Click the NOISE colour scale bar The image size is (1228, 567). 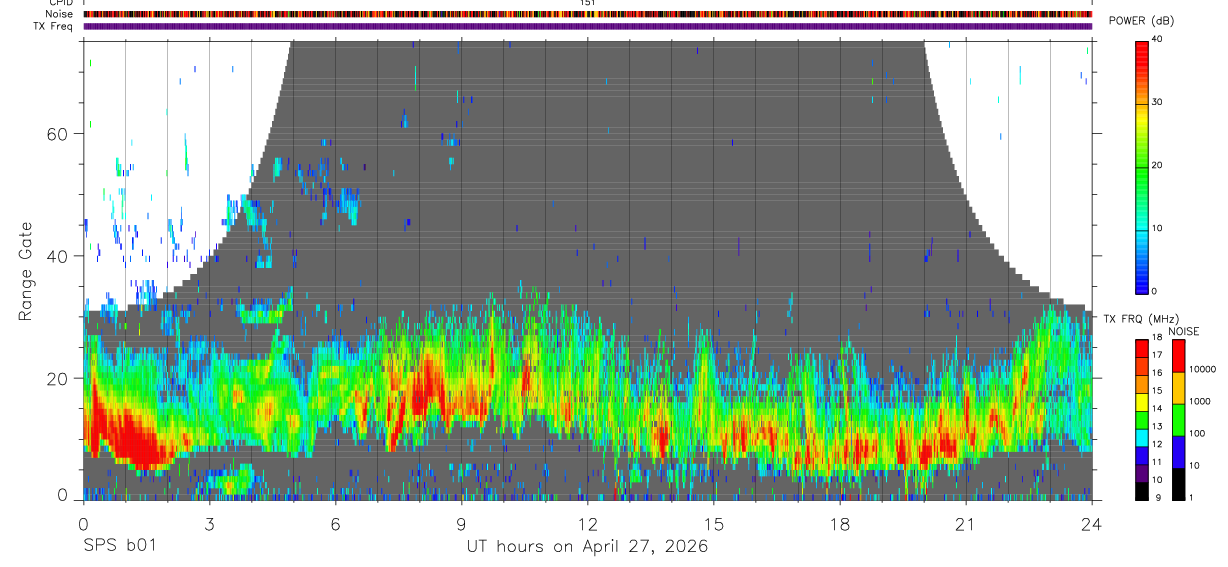tap(1179, 419)
